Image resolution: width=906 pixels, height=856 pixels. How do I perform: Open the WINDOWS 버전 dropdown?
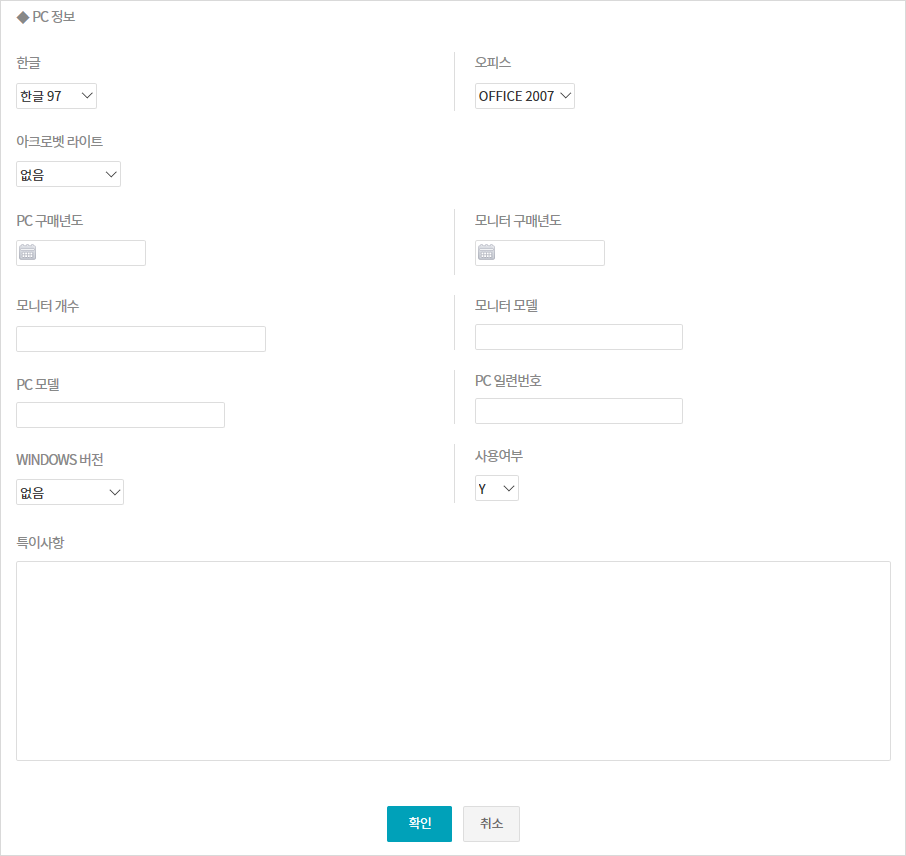[x=70, y=492]
